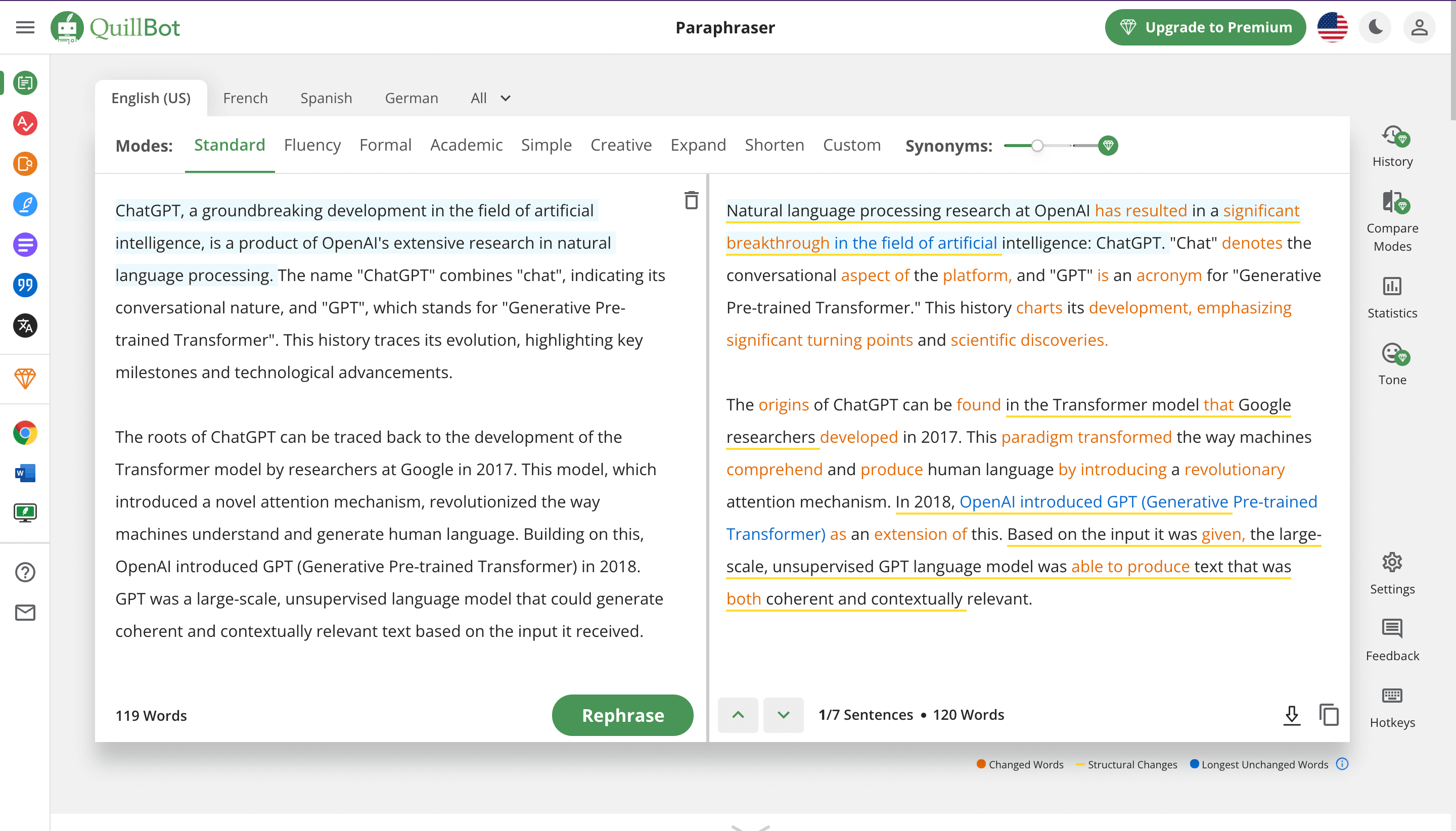Click the trash icon to clear input text

coord(691,200)
